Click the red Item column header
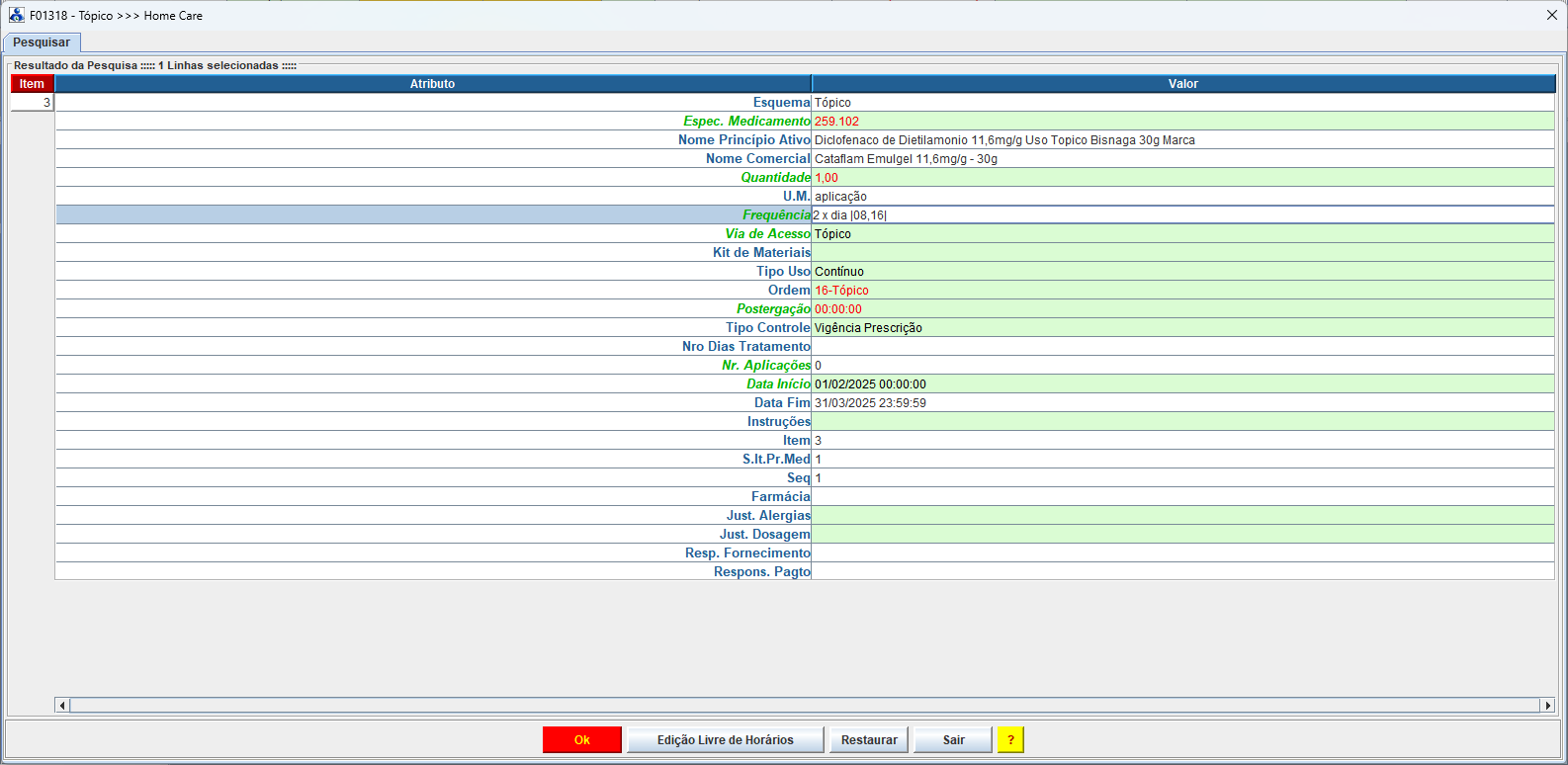 [x=32, y=84]
